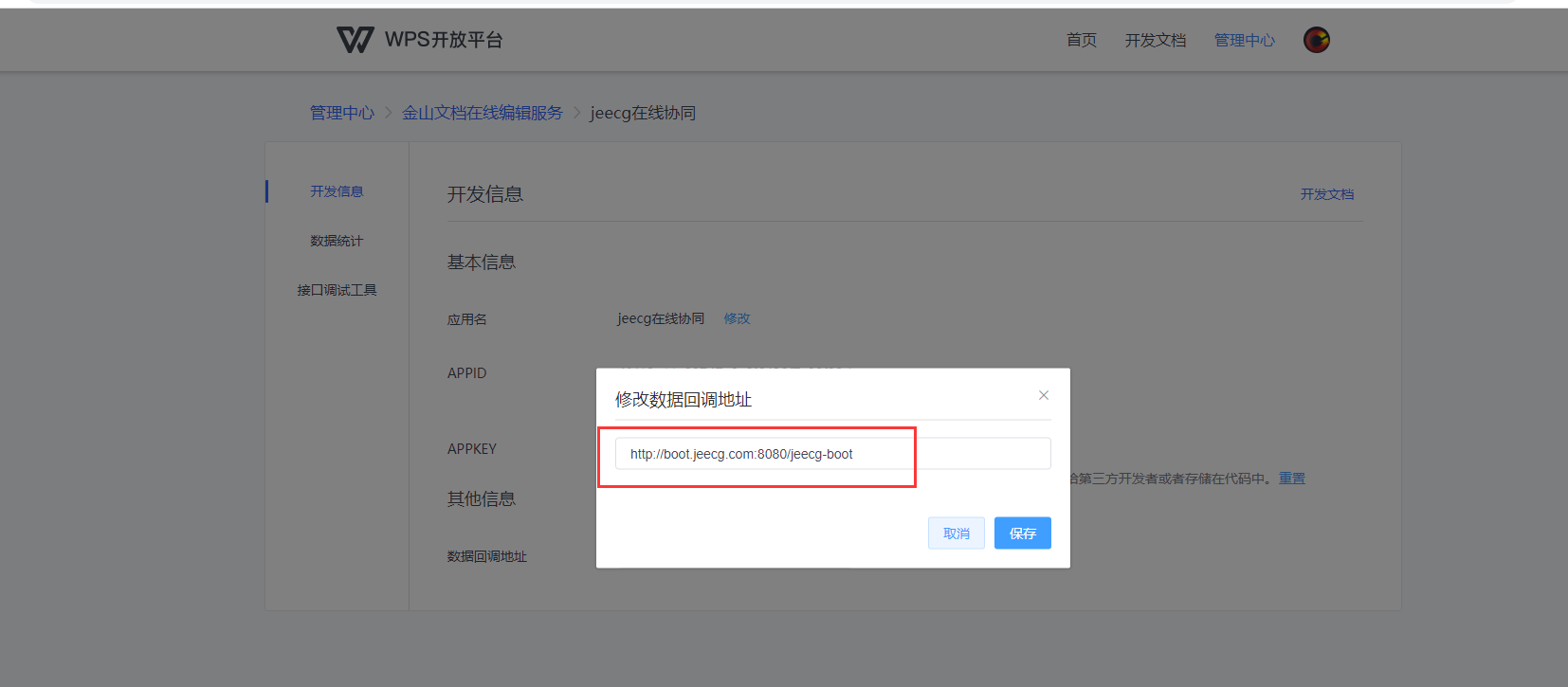Click 修改 link next to app name
The width and height of the screenshot is (1568, 687).
pyautogui.click(x=737, y=318)
